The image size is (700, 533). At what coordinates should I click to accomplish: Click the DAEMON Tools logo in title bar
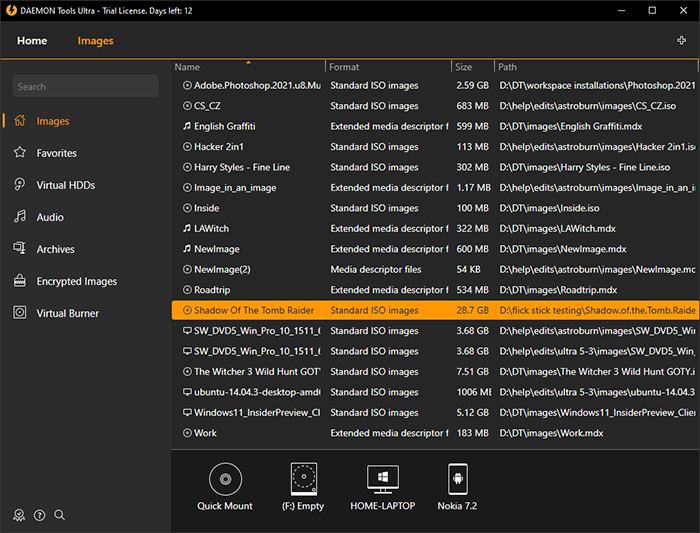pyautogui.click(x=11, y=10)
